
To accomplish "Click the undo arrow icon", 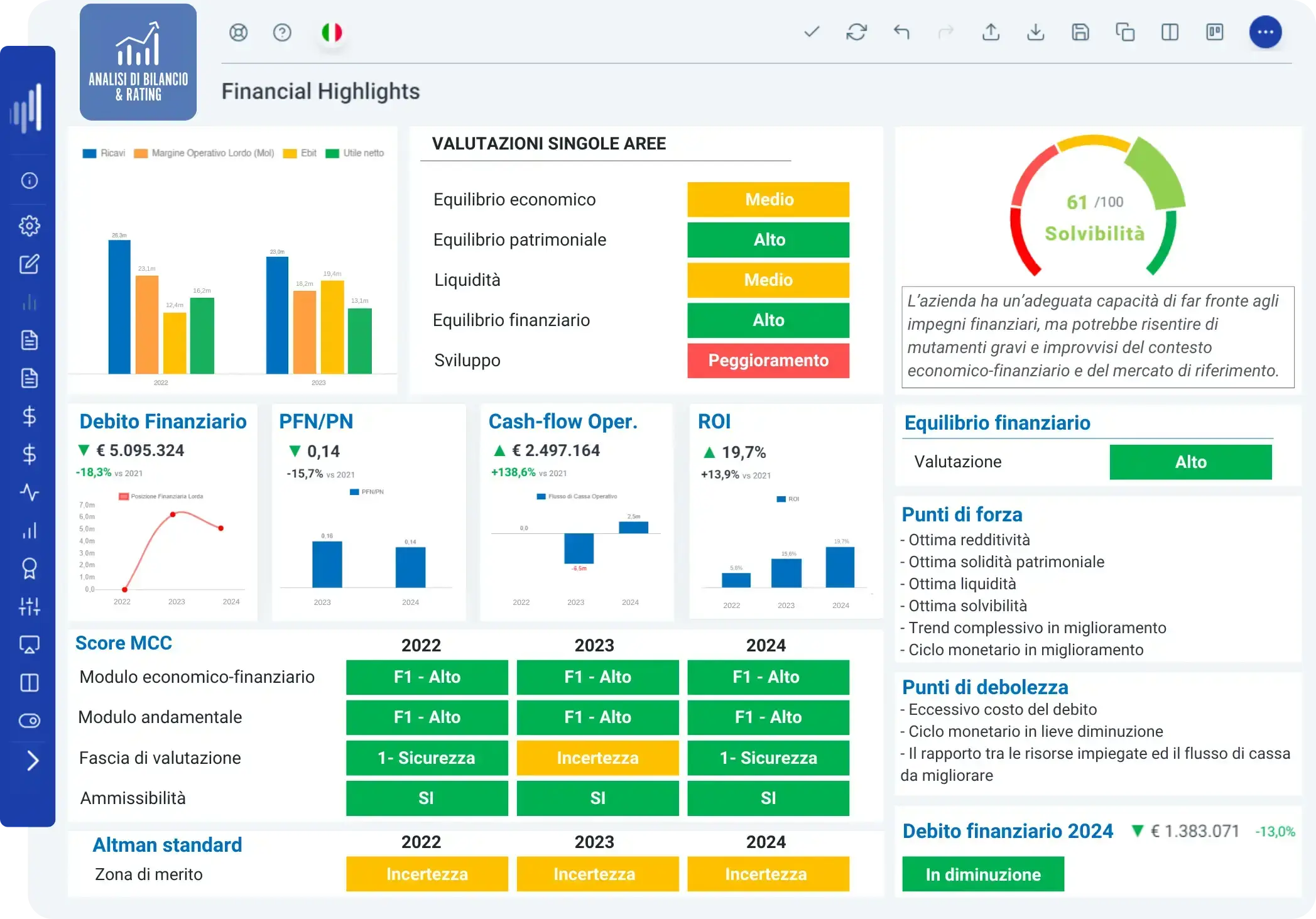I will [901, 31].
